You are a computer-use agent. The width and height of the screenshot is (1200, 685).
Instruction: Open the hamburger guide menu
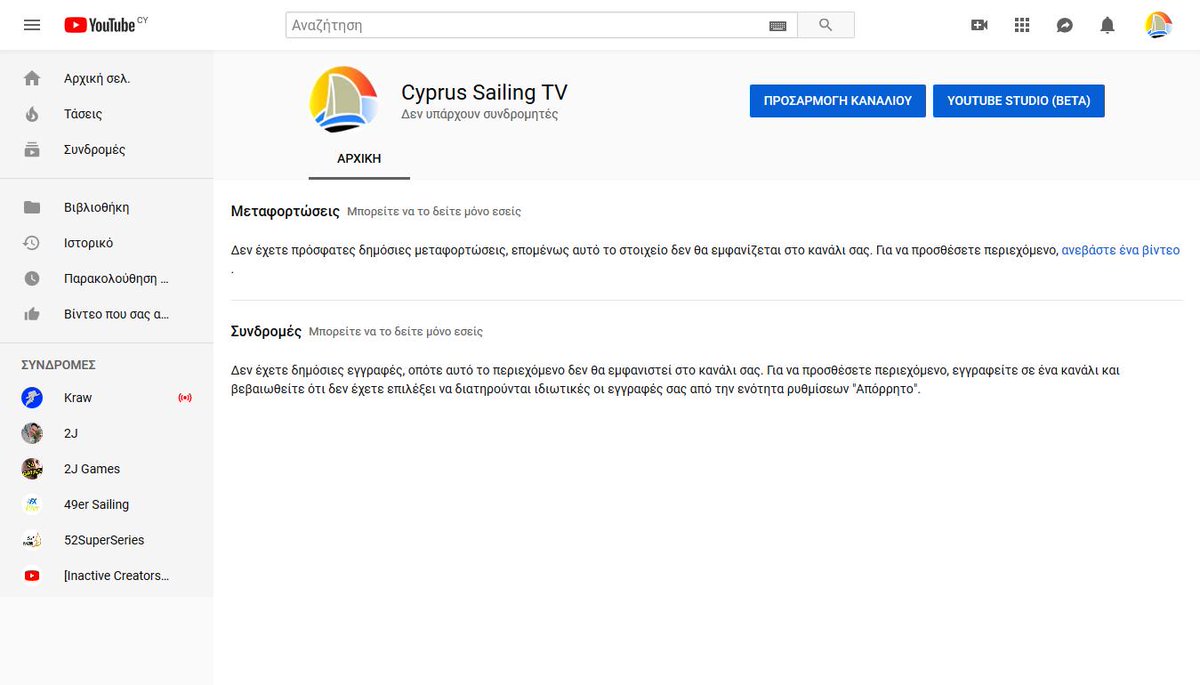click(x=32, y=25)
